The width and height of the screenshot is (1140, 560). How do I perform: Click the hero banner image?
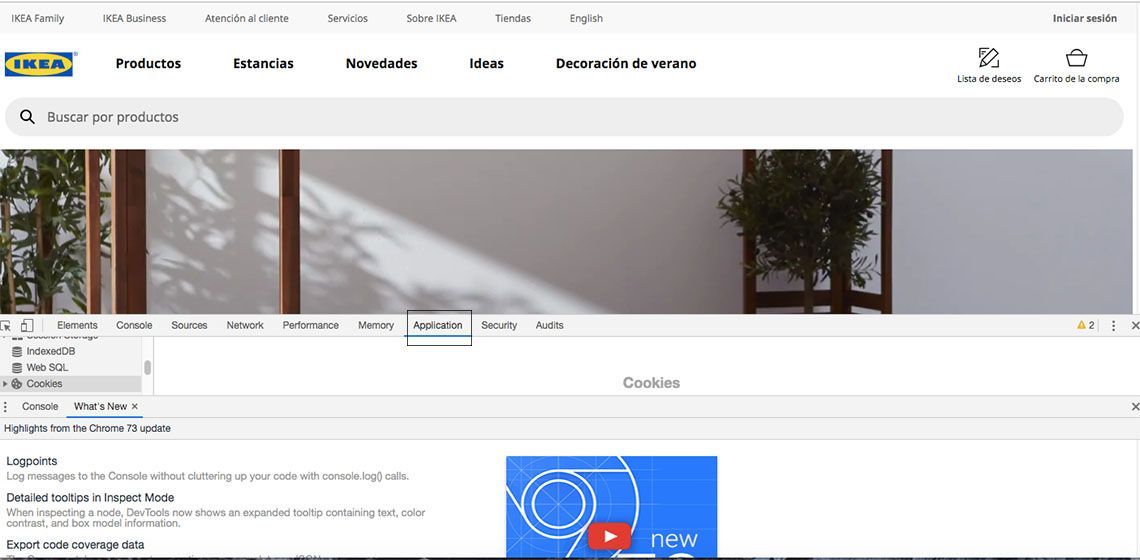pos(566,232)
